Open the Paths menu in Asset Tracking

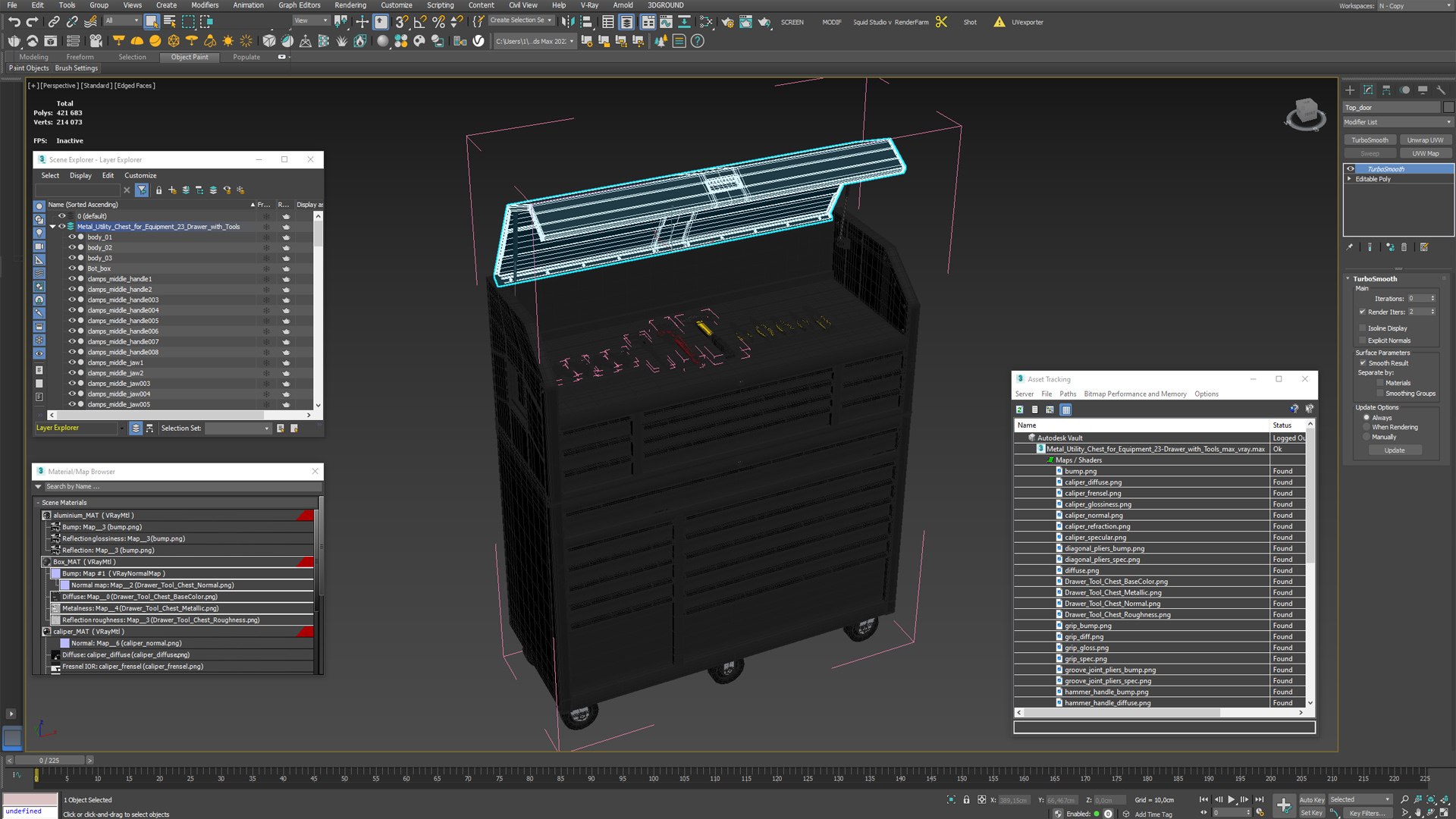(1068, 394)
